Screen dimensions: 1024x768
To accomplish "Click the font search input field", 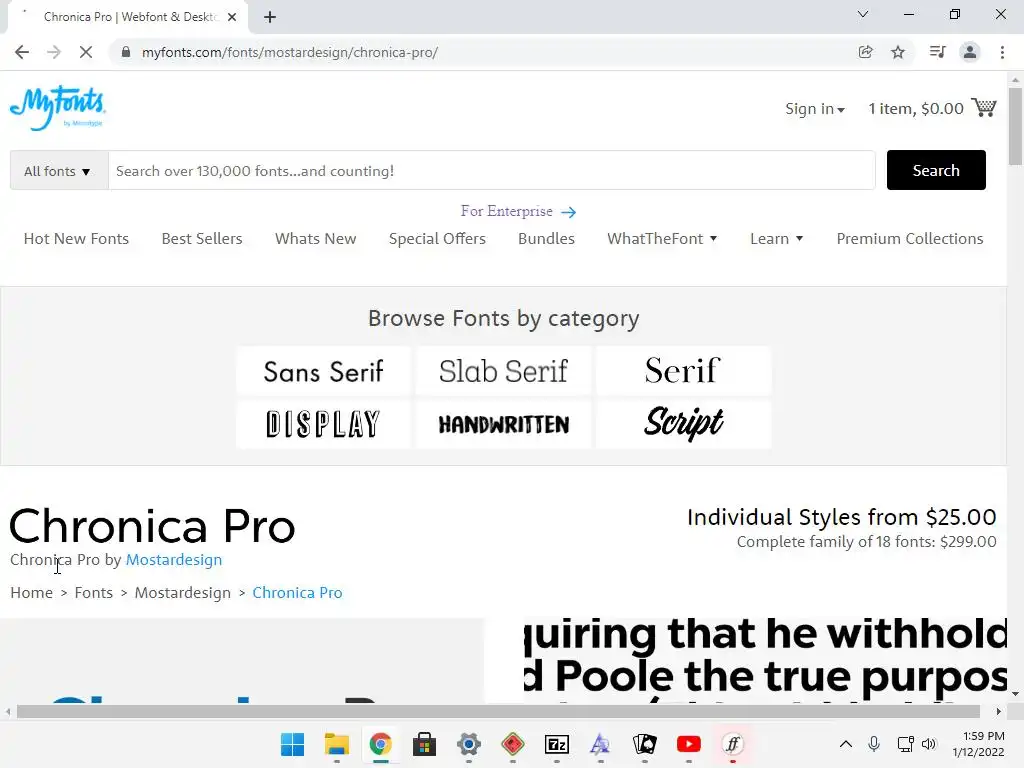I will click(x=491, y=170).
